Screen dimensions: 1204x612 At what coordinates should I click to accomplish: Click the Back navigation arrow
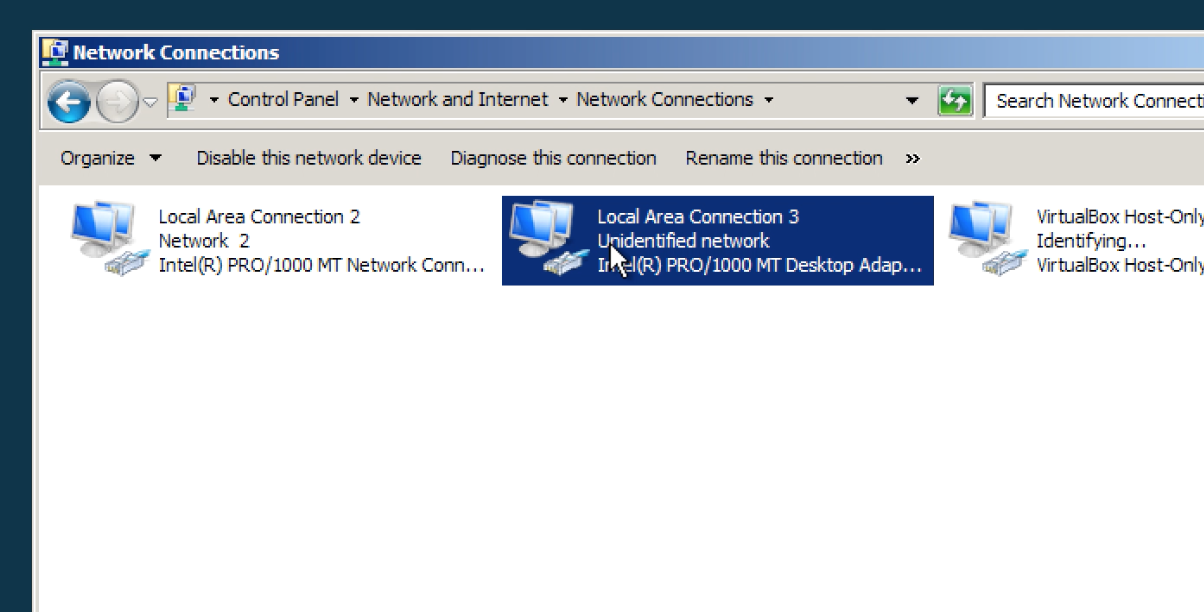[x=69, y=101]
